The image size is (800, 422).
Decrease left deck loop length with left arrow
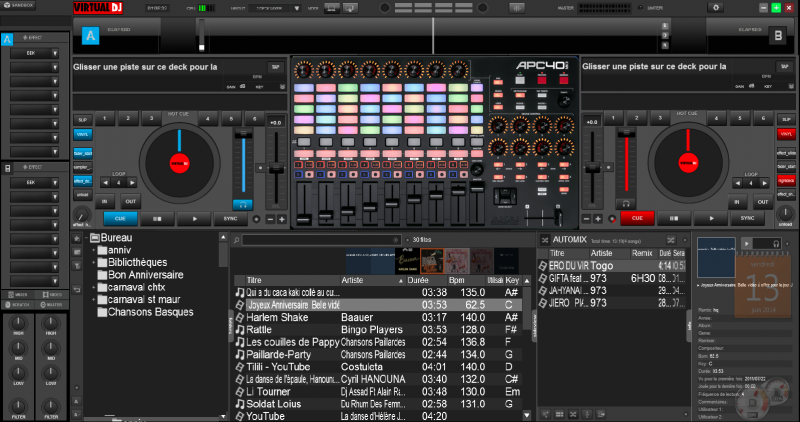coord(103,183)
